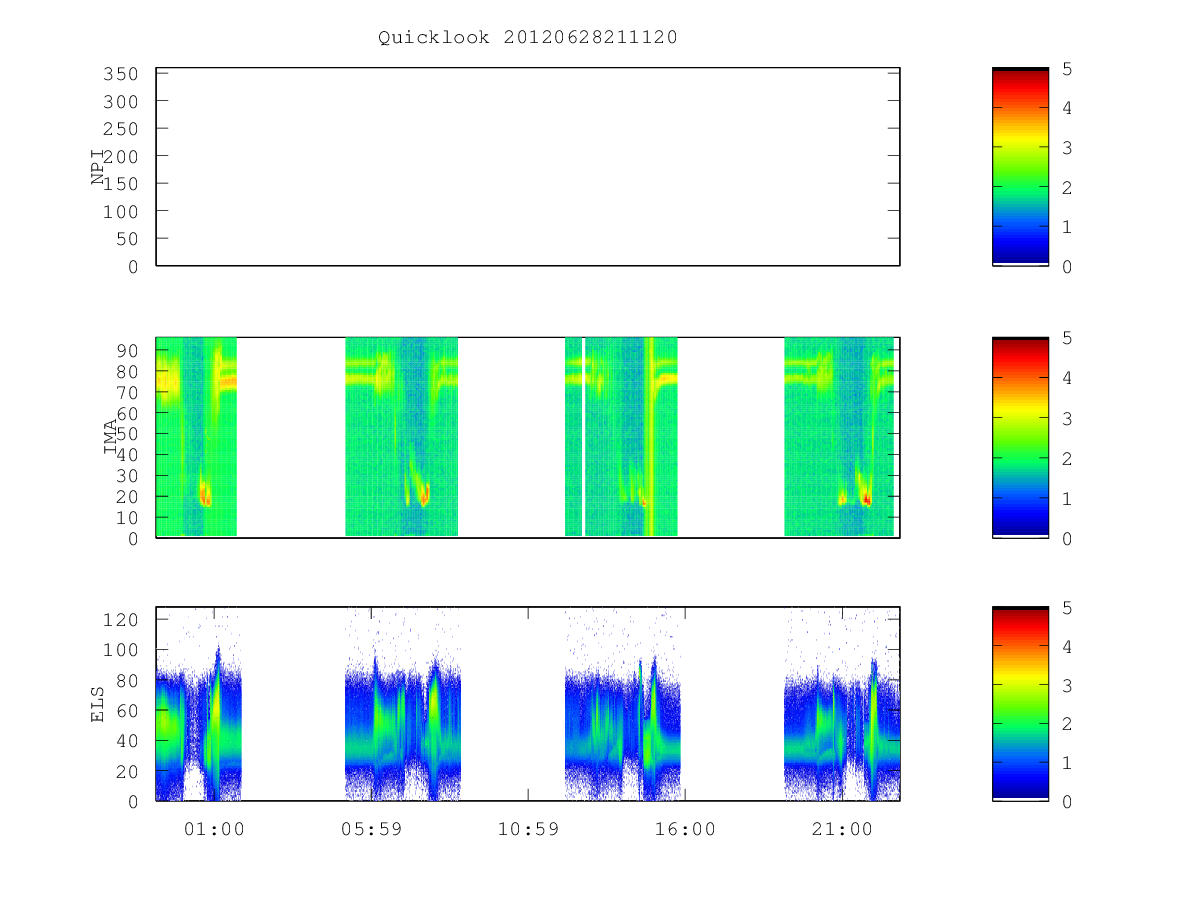Click the IMA panel color bar
The width and height of the screenshot is (1200, 900).
click(x=1020, y=438)
